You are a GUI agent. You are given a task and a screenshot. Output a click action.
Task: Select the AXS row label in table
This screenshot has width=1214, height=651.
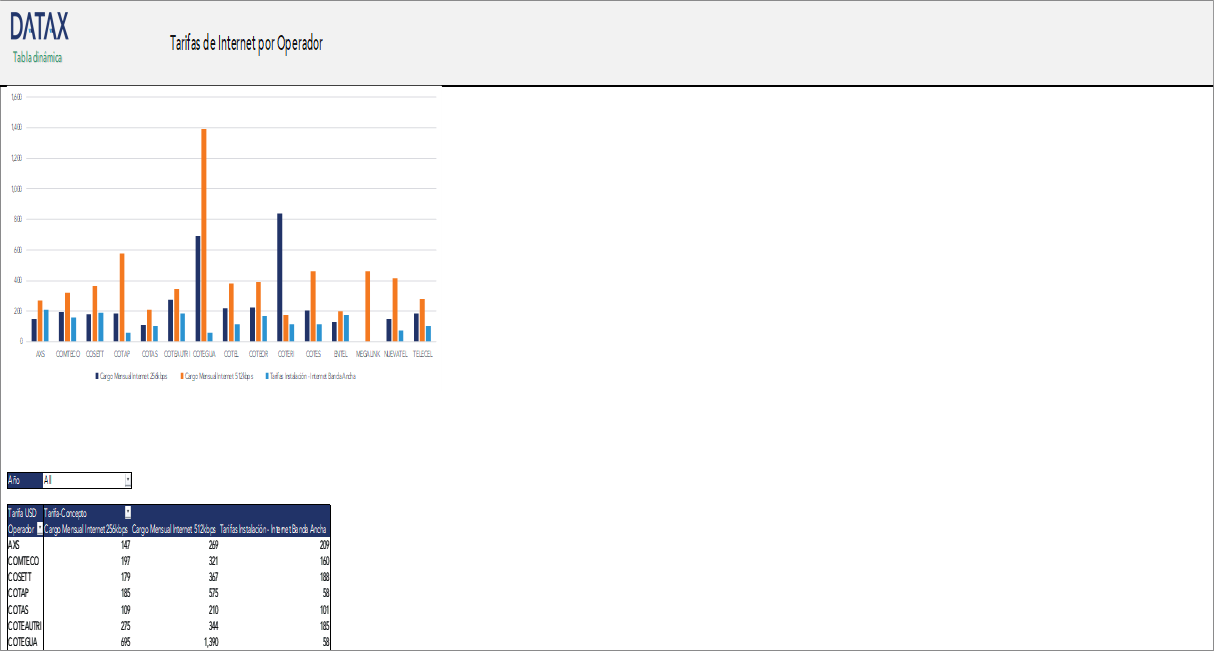pos(14,545)
